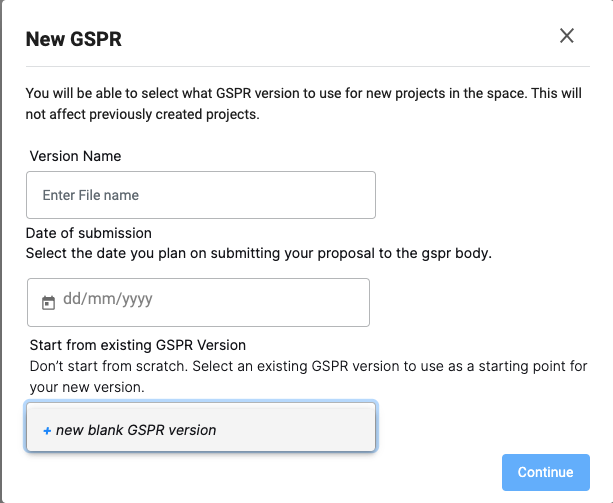Click the 'New GSPR' dialog heading
Viewport: 613px width, 503px height.
tap(73, 39)
